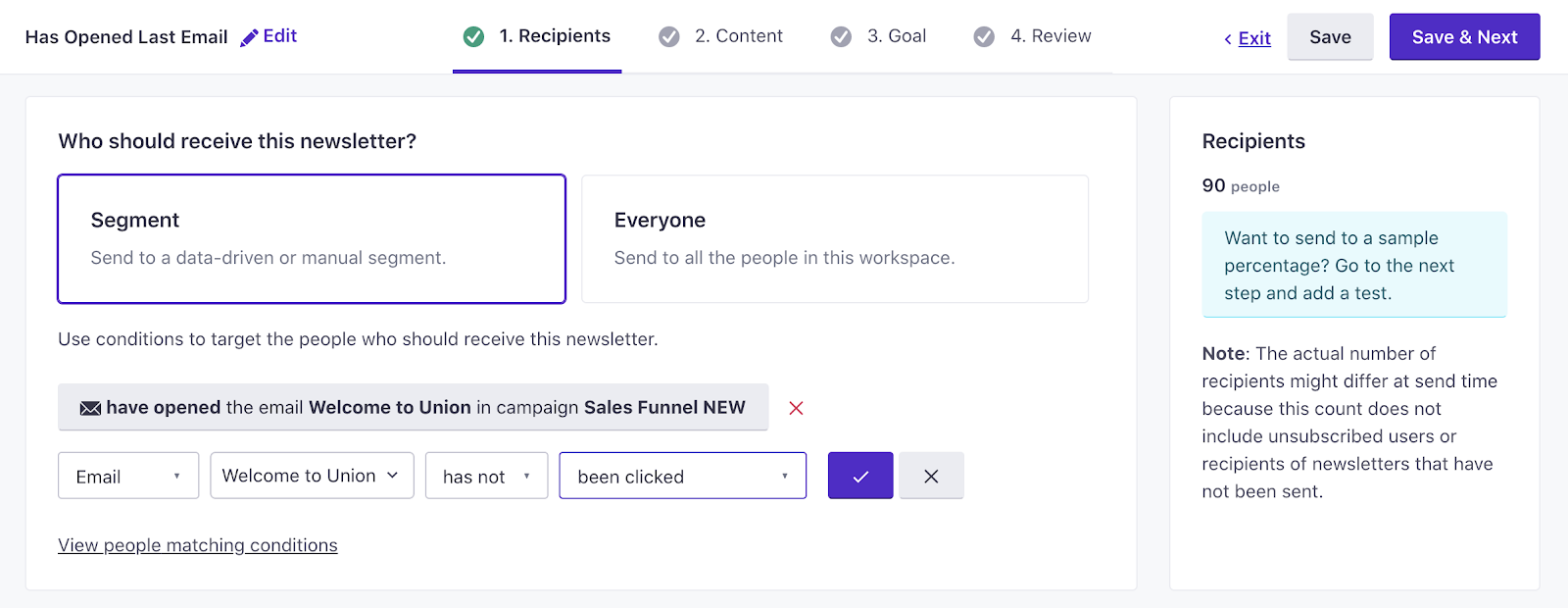Screen dimensions: 1568x608
Task: Click the envelope icon in the condition
Action: tap(90, 408)
